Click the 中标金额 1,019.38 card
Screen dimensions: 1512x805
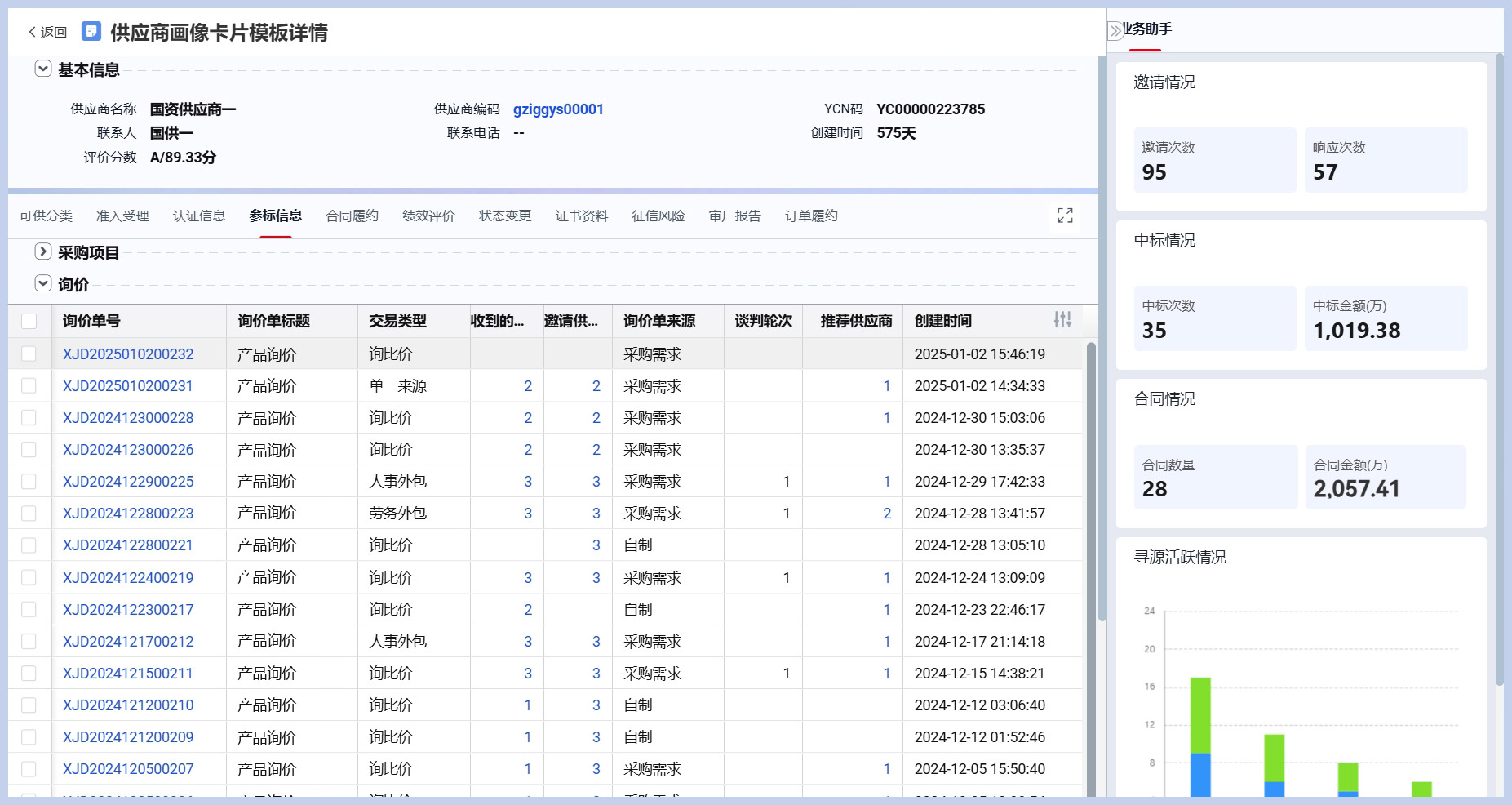(x=1385, y=318)
